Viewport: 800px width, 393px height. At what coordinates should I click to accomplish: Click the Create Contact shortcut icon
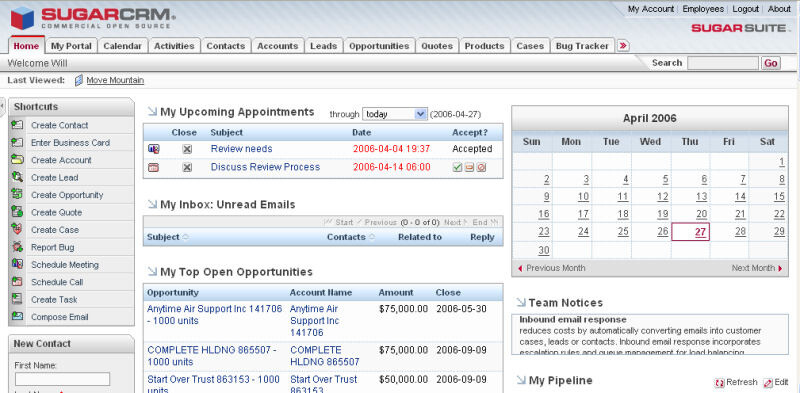17,125
